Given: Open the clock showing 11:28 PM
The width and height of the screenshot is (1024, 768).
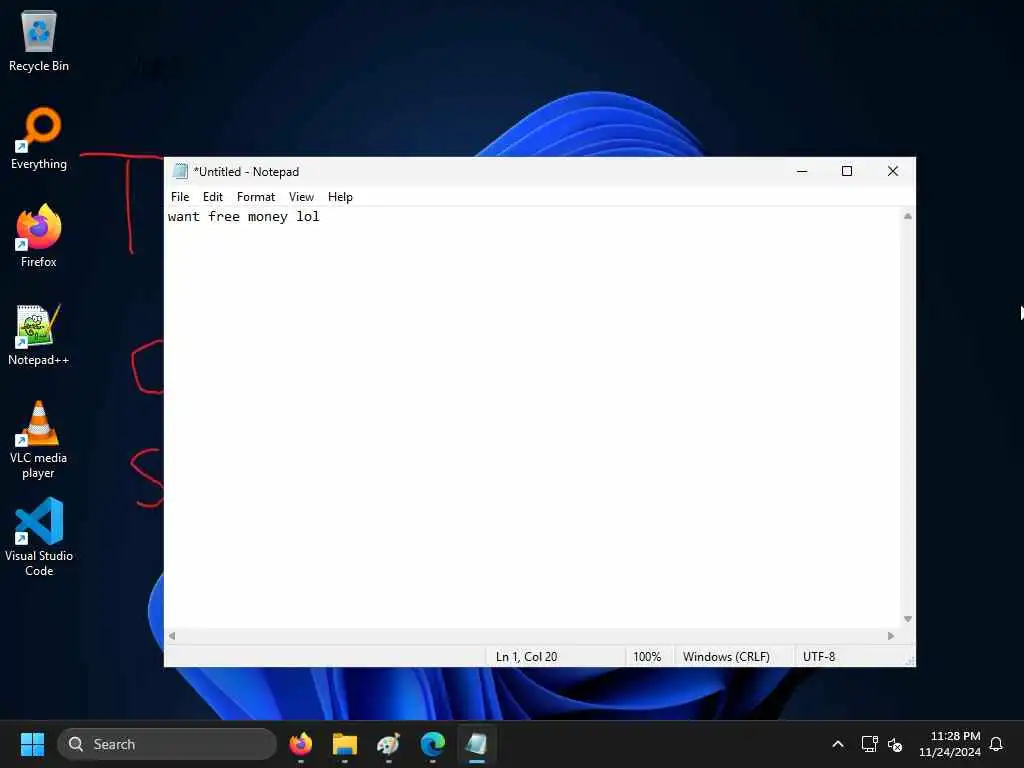Looking at the screenshot, I should click(950, 744).
